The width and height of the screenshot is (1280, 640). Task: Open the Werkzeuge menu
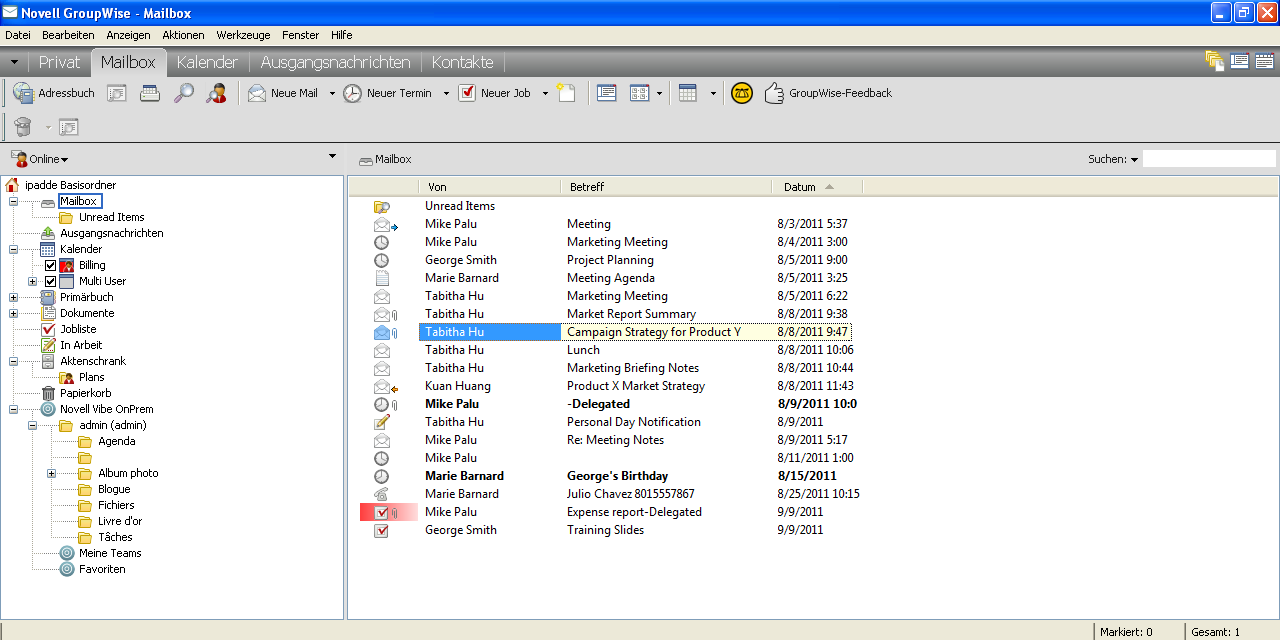point(243,35)
